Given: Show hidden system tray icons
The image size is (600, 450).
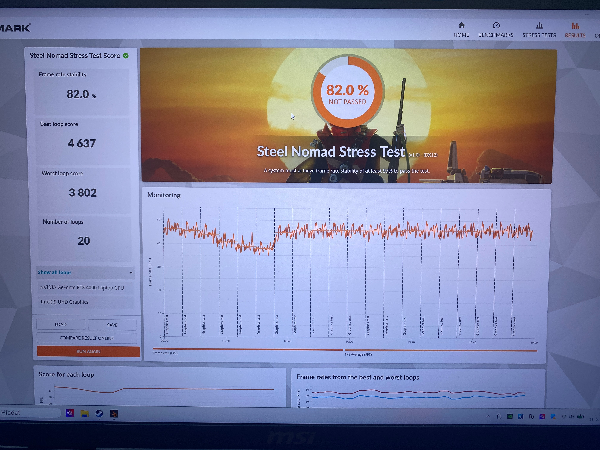Looking at the screenshot, I should coord(489,416).
